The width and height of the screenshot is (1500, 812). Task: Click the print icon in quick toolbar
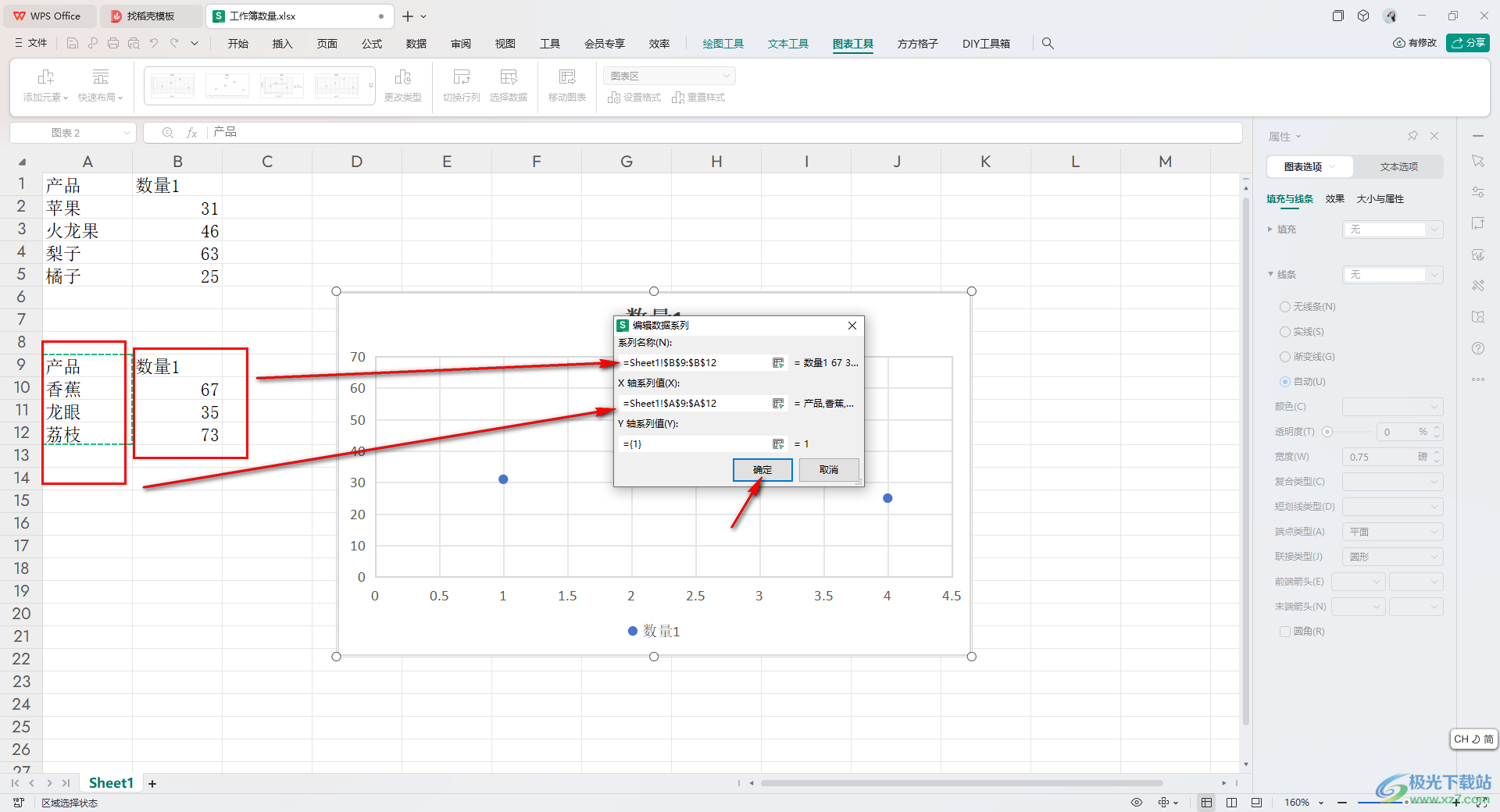click(x=113, y=44)
